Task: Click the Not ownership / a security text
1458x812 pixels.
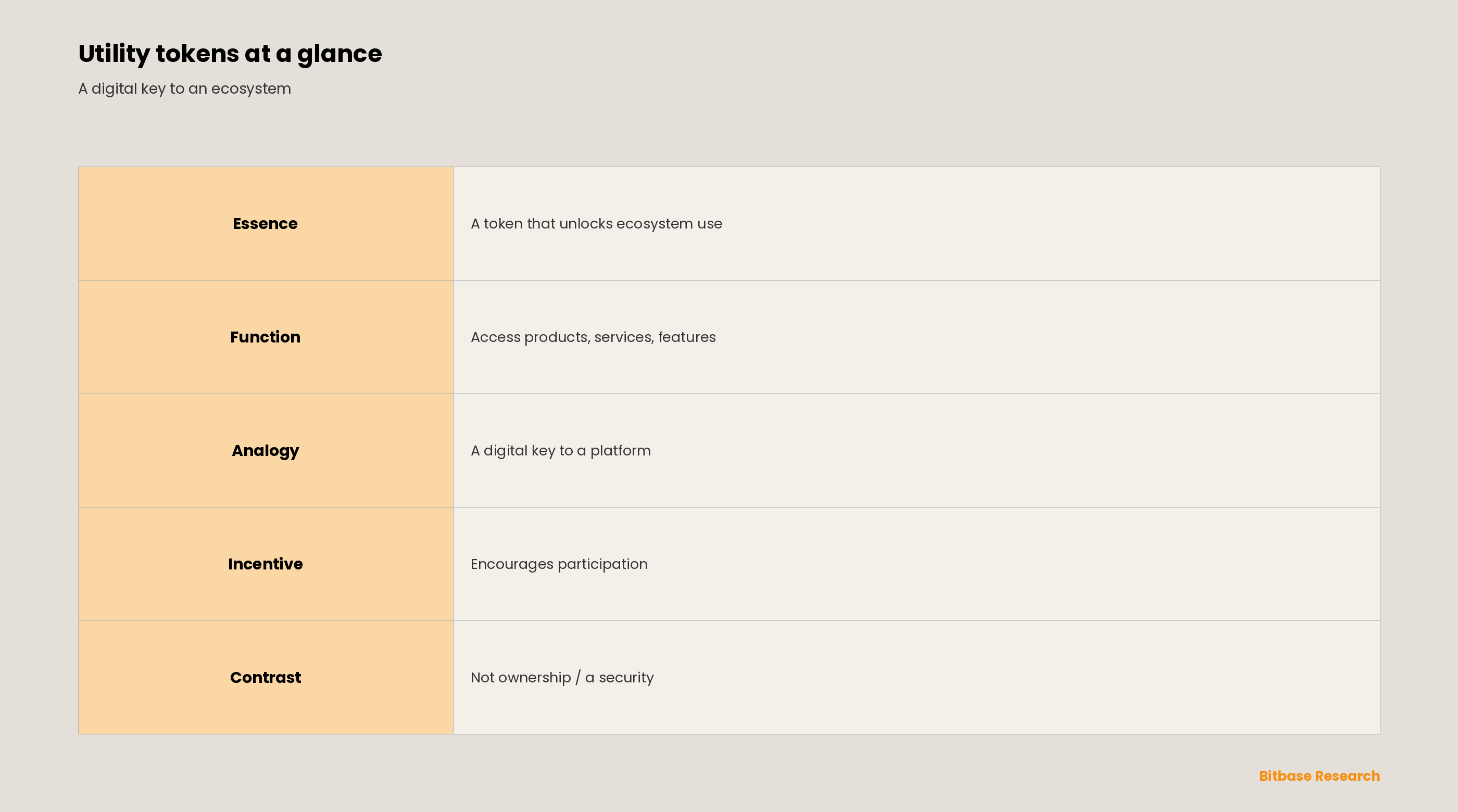Action: tap(562, 677)
